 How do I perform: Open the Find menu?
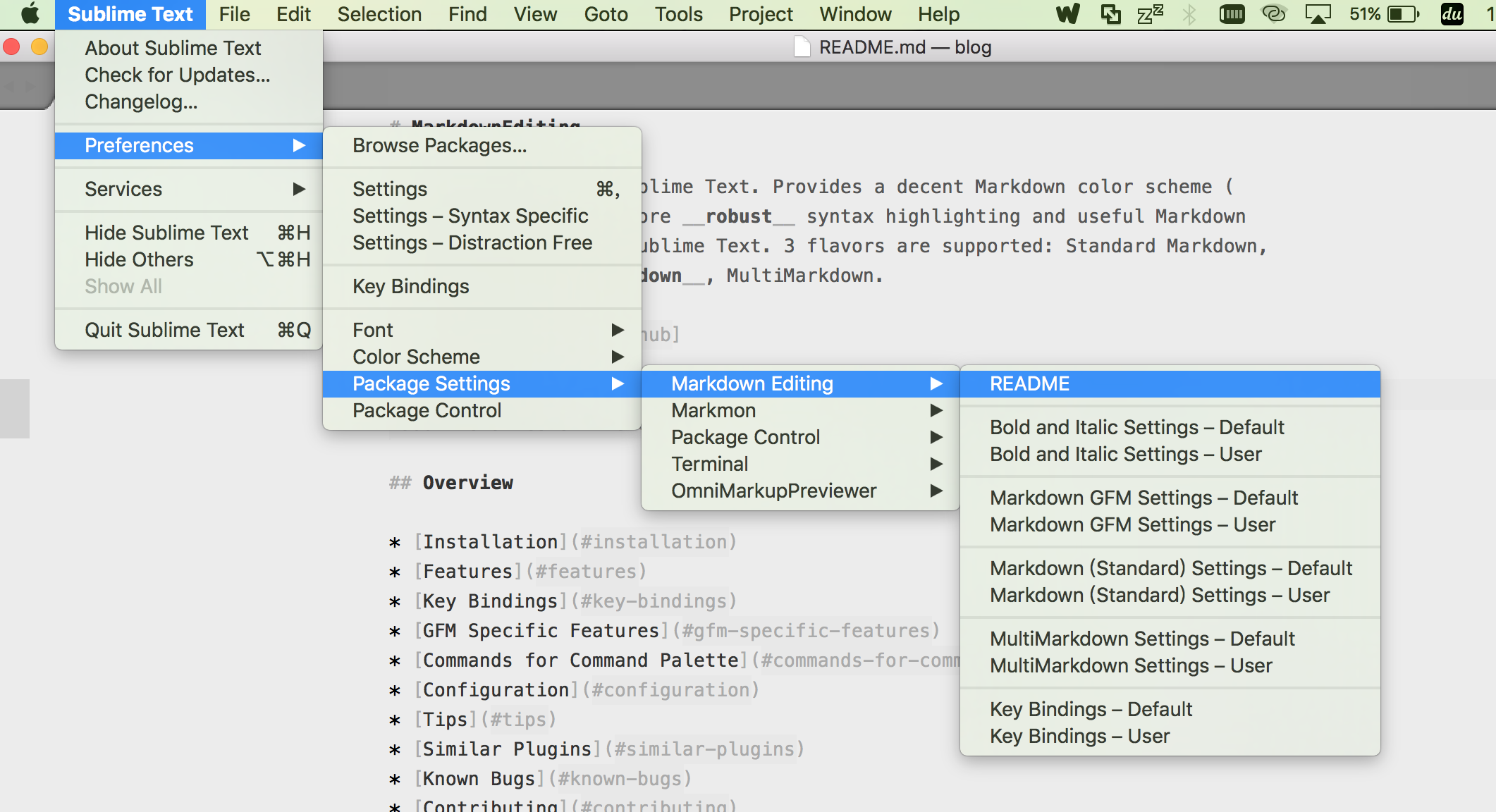tap(467, 14)
